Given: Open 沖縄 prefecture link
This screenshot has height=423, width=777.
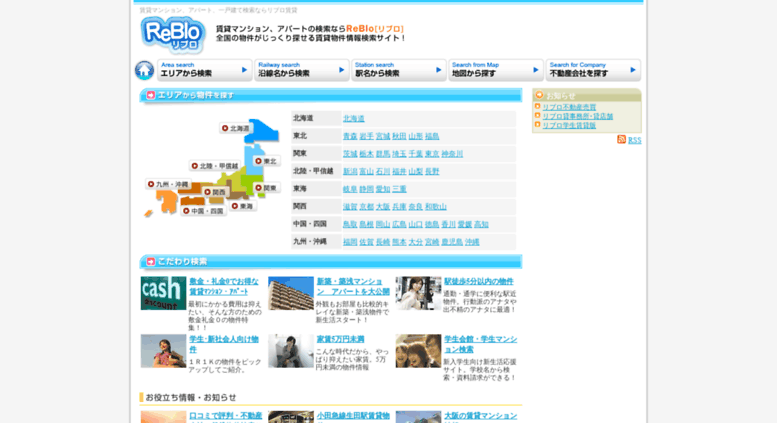Looking at the screenshot, I should pos(472,242).
